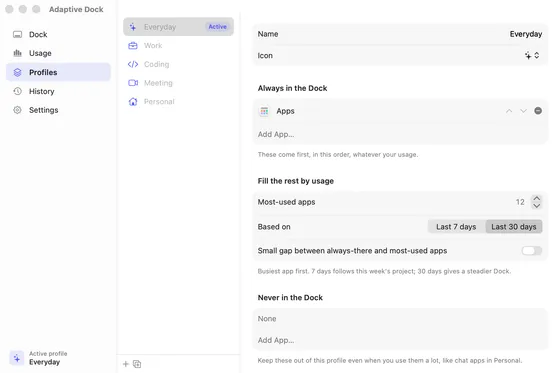
Task: Choose Last 30 days
Action: click(x=514, y=227)
